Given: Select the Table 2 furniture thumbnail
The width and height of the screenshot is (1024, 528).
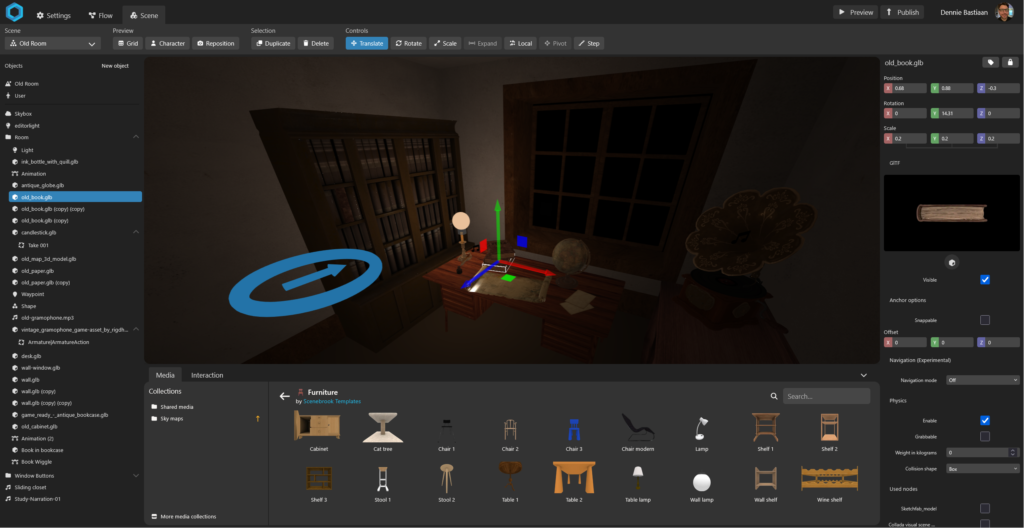Looking at the screenshot, I should click(573, 481).
